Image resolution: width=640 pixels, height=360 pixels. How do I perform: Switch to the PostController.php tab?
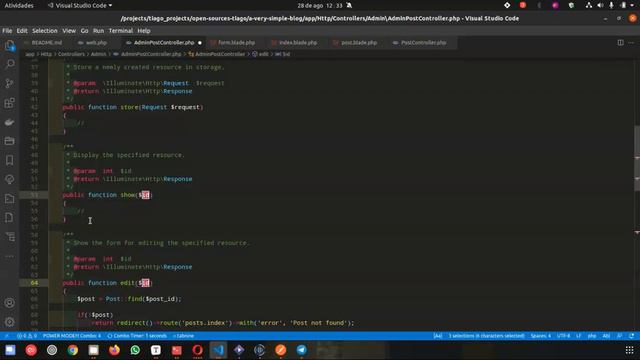tap(423, 42)
